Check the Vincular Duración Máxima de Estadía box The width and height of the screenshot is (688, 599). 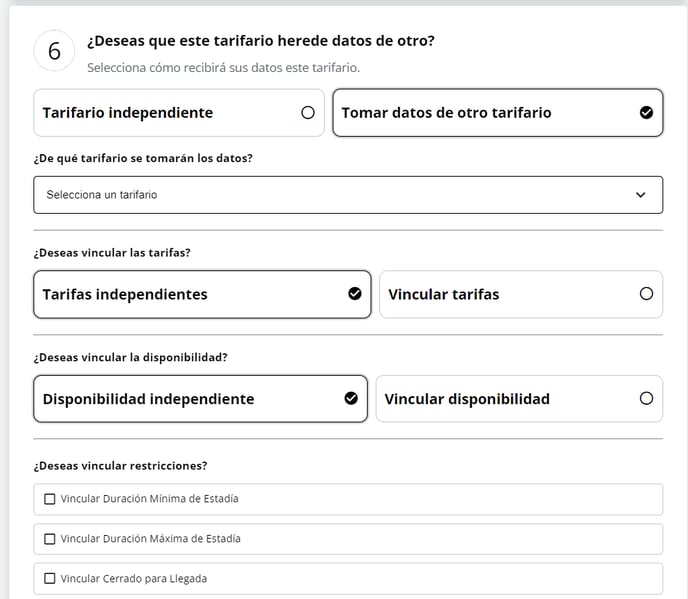(x=50, y=539)
